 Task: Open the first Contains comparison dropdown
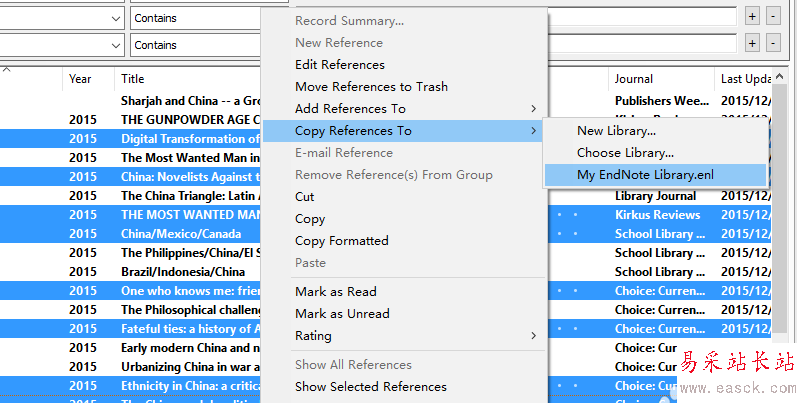tap(195, 18)
